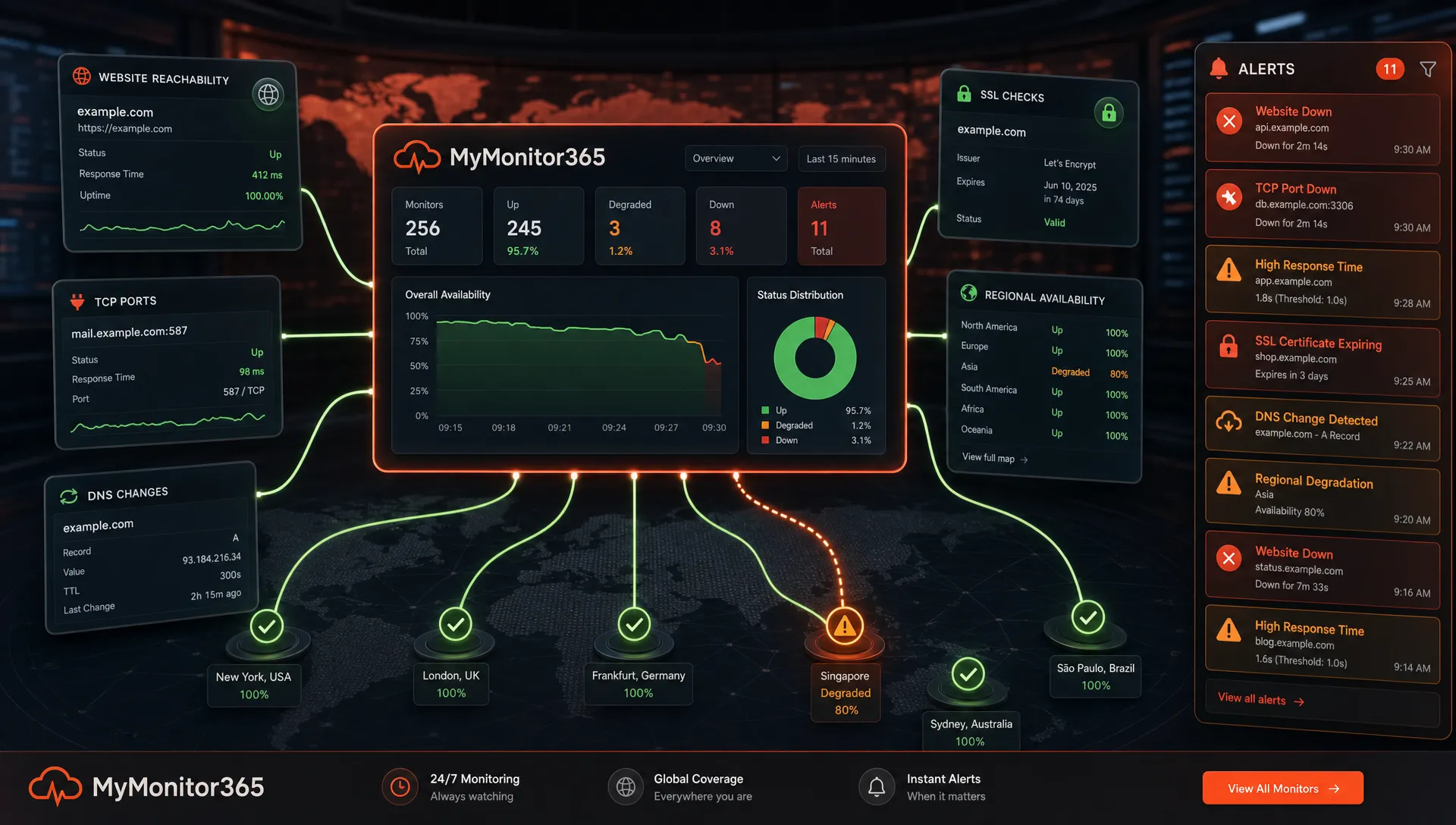Click the São Paulo checkmark map marker
1456x825 pixels.
1088,617
